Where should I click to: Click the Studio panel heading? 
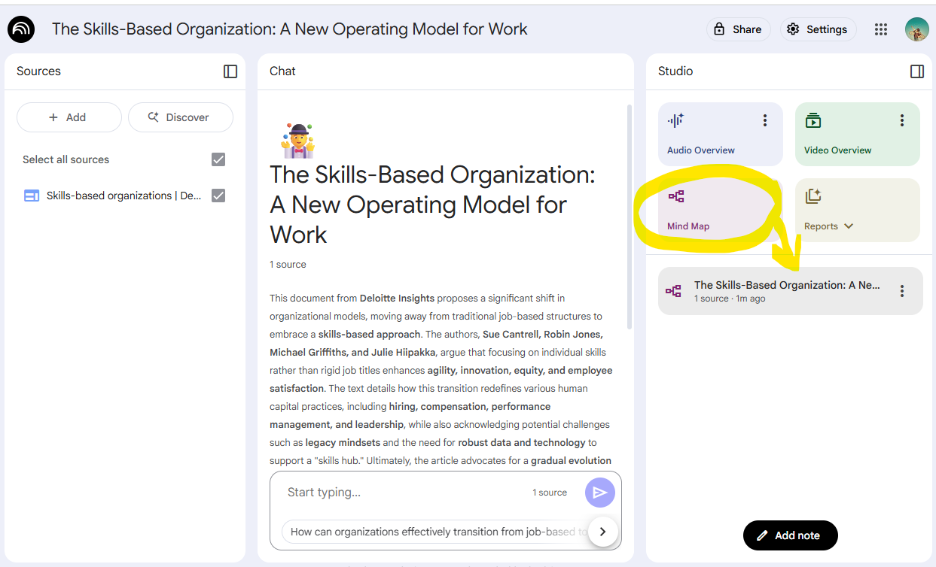(x=675, y=71)
